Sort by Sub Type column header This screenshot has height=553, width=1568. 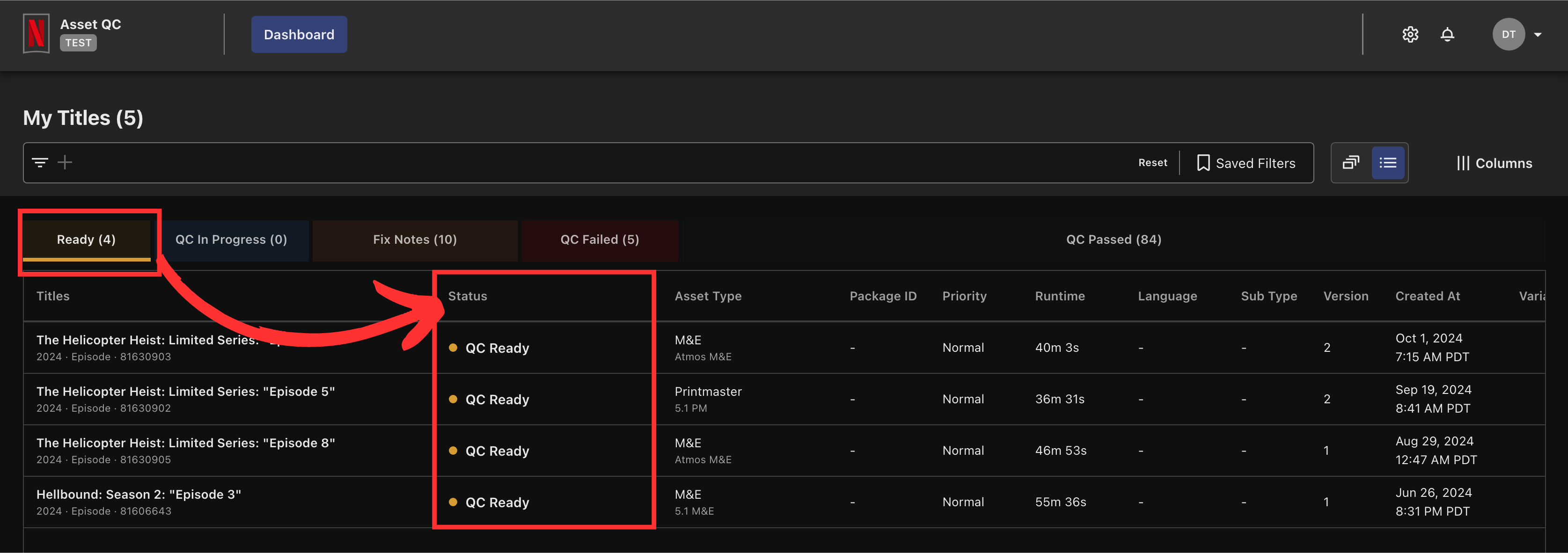(1268, 296)
